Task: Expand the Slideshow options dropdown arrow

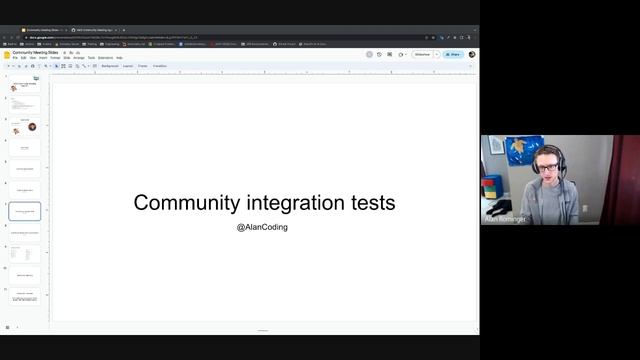Action: 437,54
